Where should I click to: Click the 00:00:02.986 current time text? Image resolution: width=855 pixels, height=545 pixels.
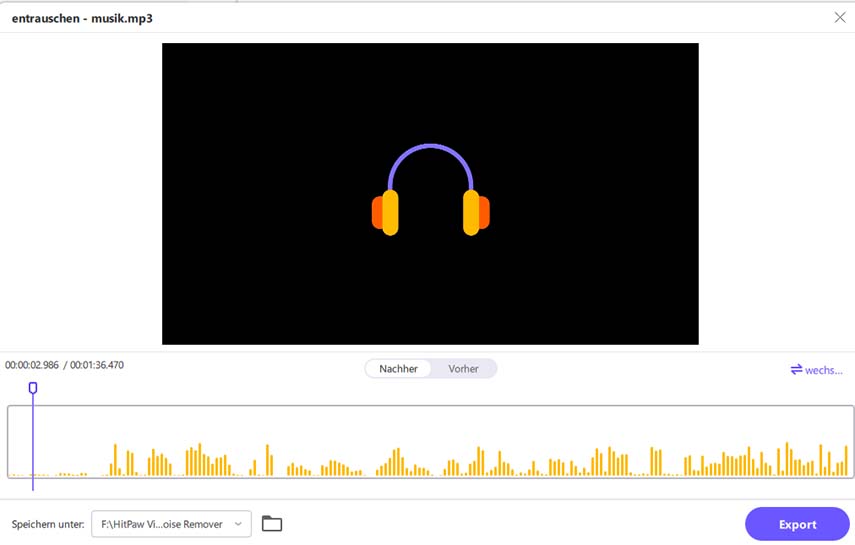click(32, 365)
